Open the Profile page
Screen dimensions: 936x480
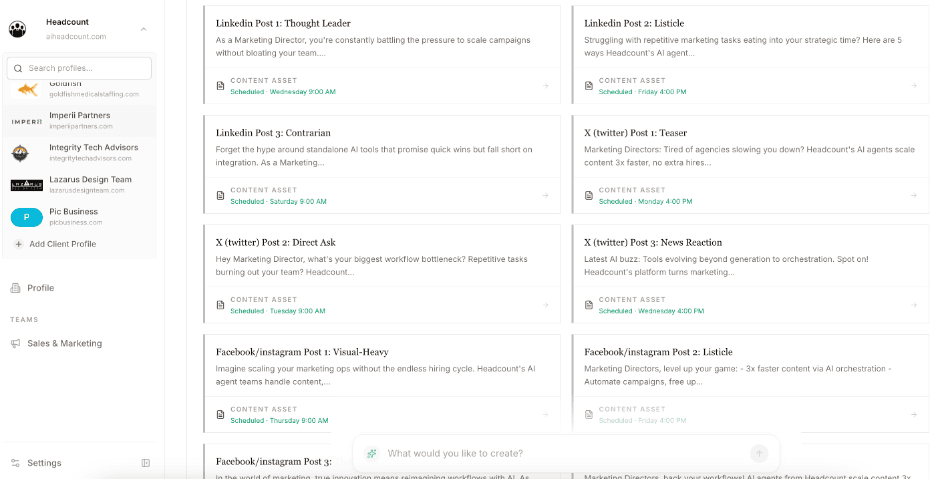[x=40, y=288]
